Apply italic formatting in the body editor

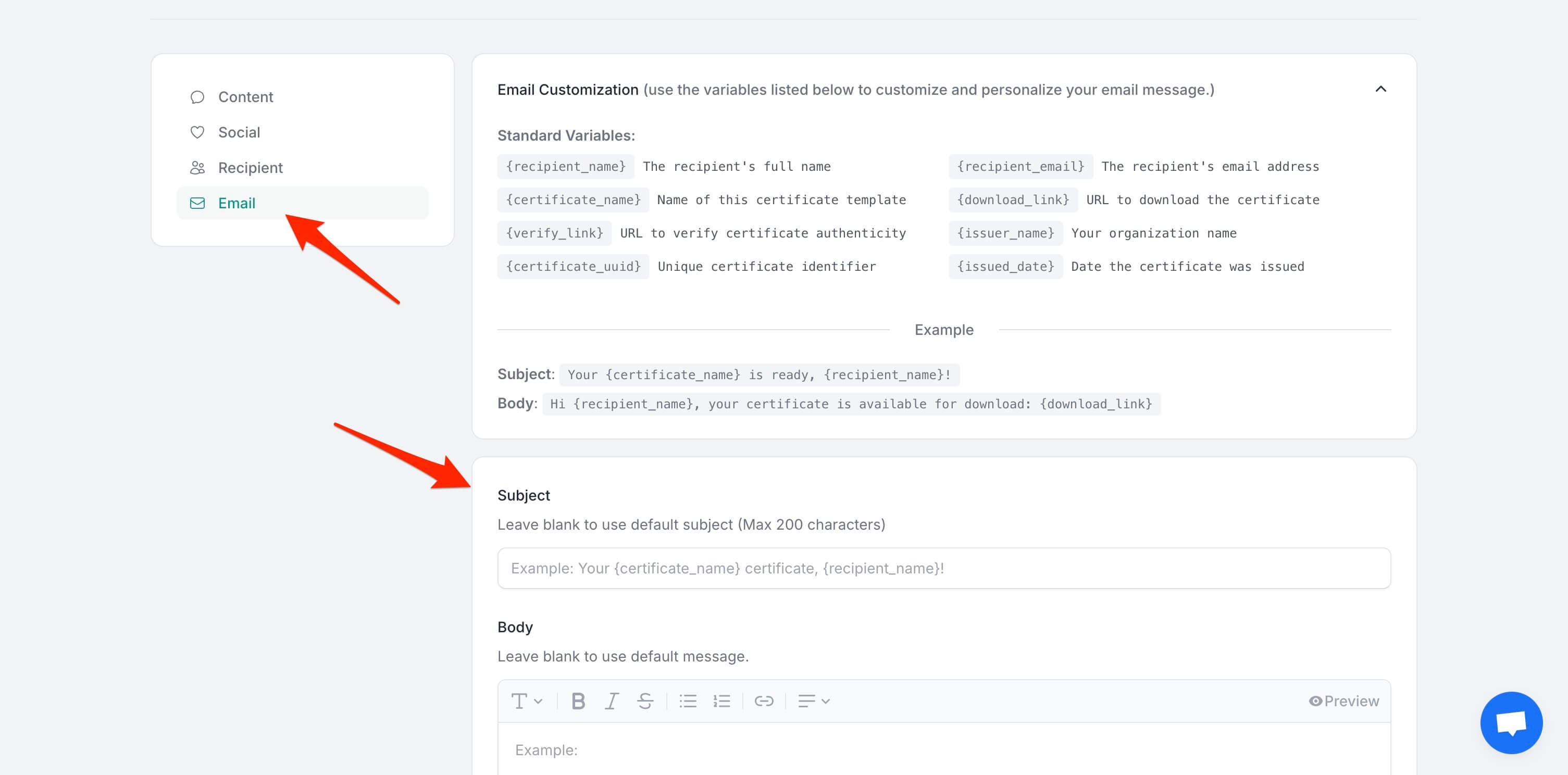click(x=611, y=701)
